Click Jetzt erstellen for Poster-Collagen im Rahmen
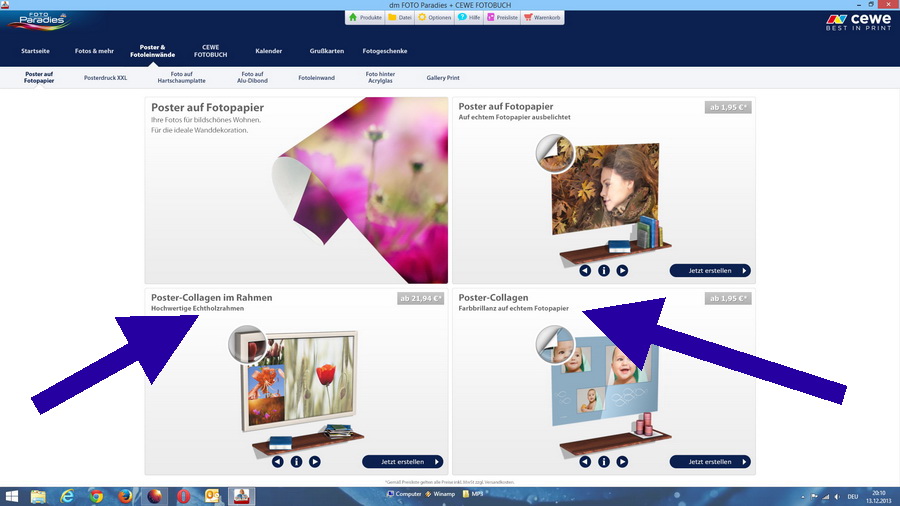 402,461
